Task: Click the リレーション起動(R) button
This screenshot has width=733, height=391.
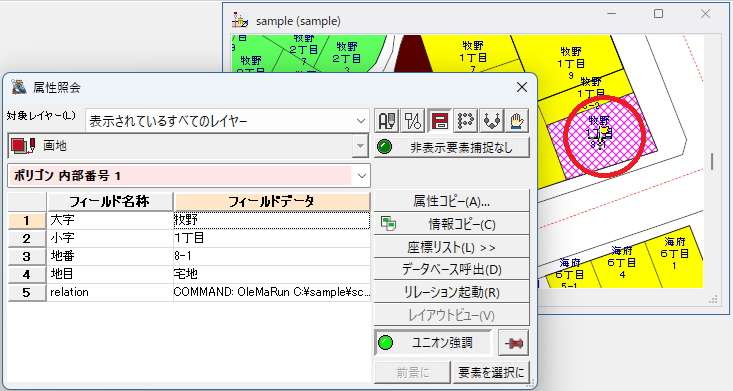Action: point(452,292)
